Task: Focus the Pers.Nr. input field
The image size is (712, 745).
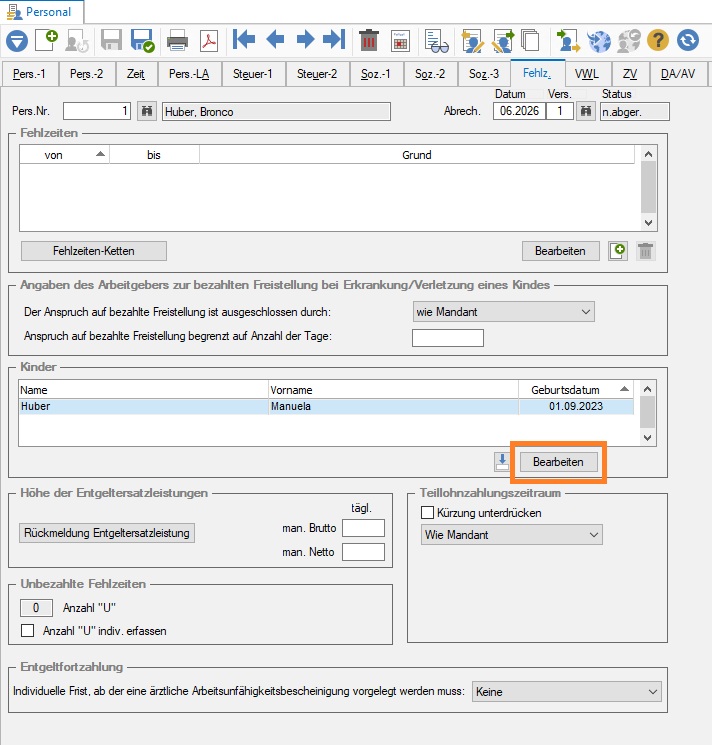Action: pyautogui.click(x=97, y=112)
